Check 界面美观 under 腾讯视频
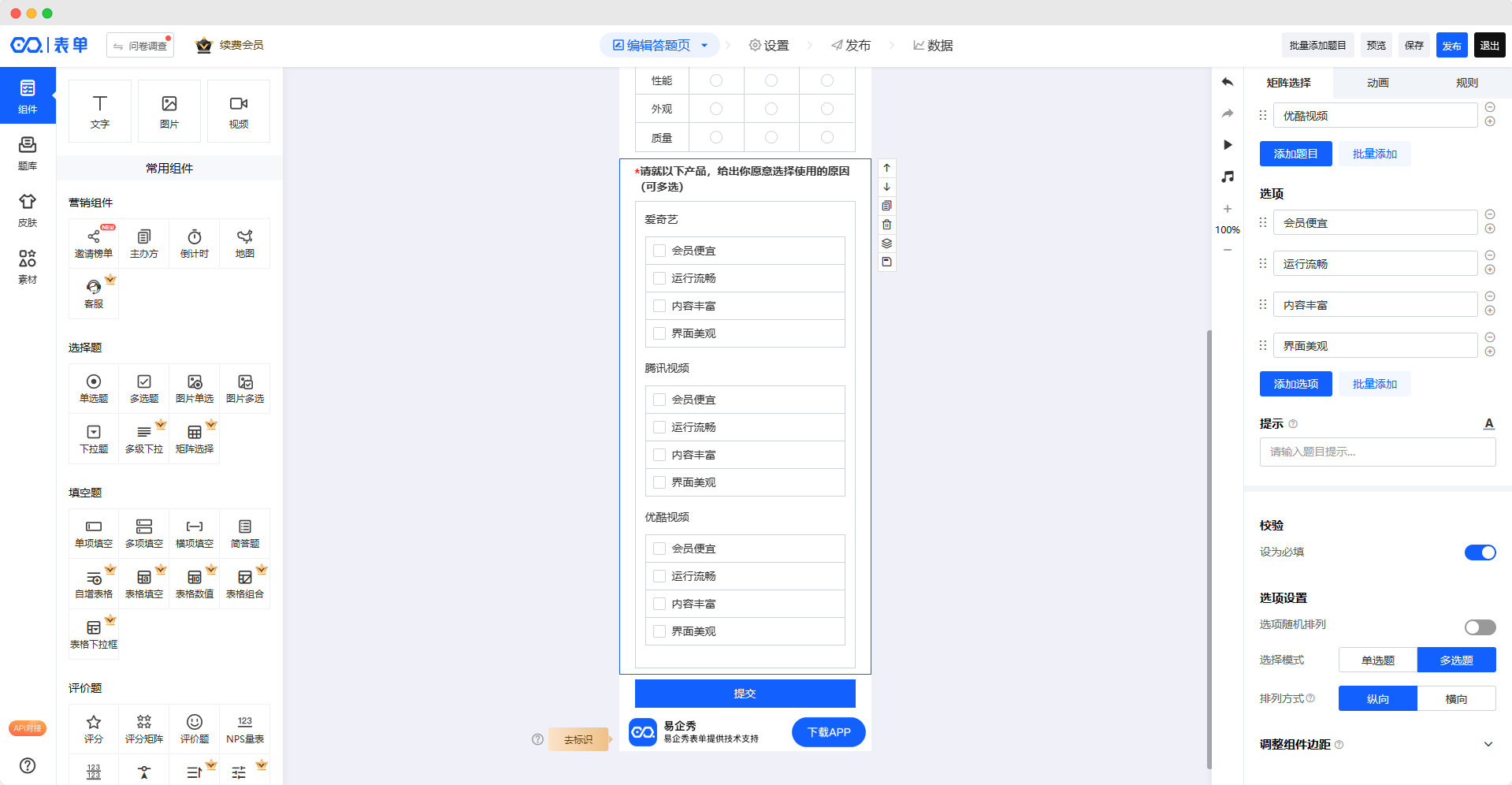This screenshot has height=785, width=1512. click(659, 482)
